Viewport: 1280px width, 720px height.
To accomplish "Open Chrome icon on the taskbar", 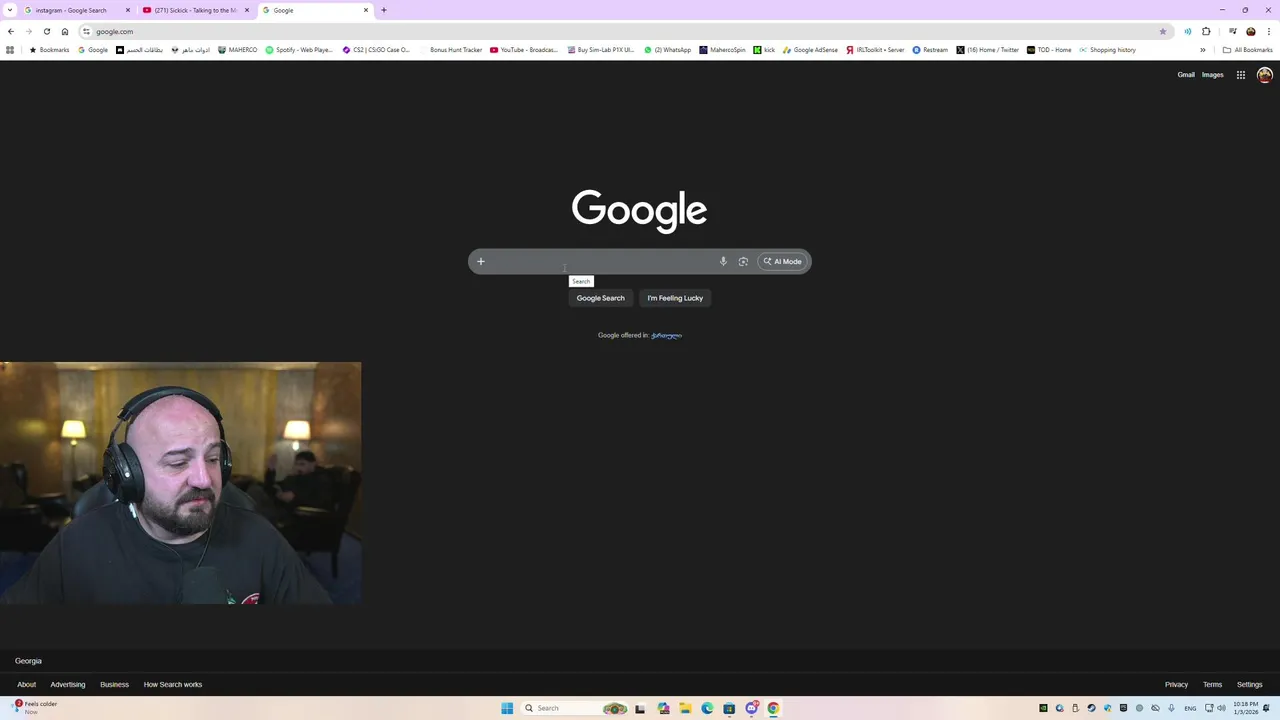I will tap(773, 709).
